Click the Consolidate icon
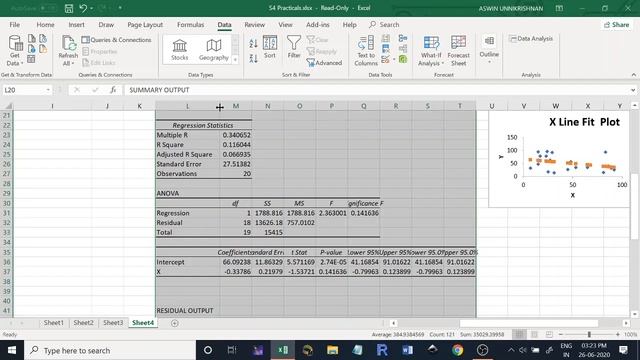 tap(403, 38)
